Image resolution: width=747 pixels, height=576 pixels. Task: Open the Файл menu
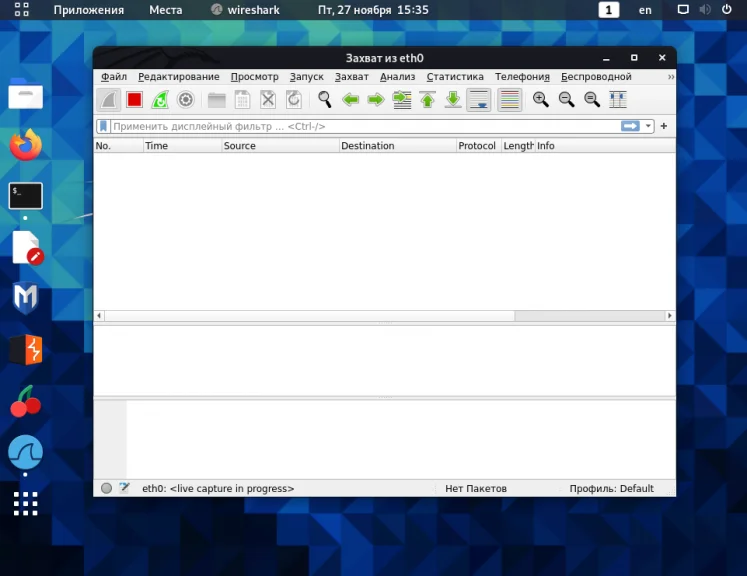pyautogui.click(x=114, y=77)
